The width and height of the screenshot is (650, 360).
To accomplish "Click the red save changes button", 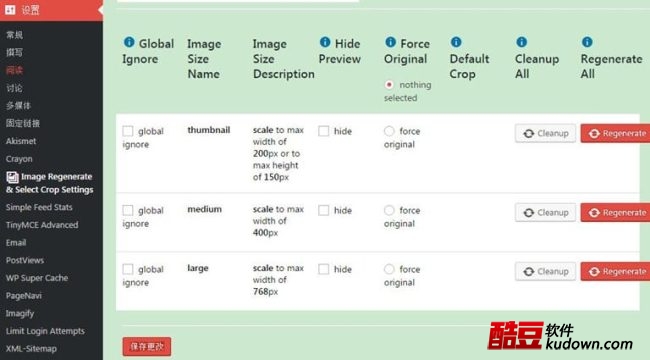I will click(x=147, y=346).
